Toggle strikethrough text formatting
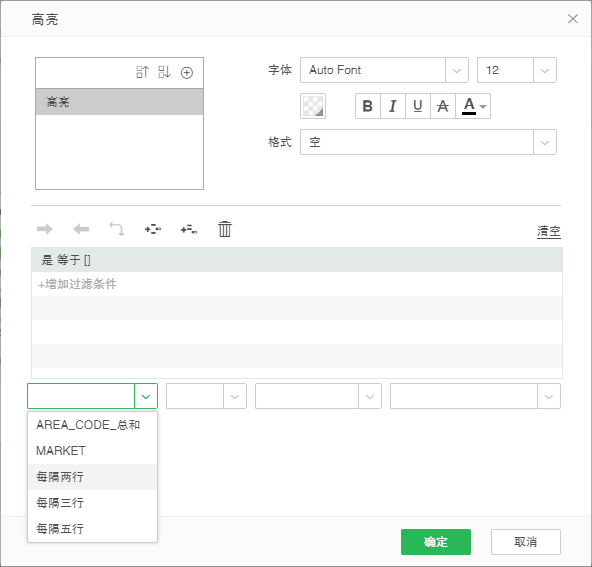 442,106
